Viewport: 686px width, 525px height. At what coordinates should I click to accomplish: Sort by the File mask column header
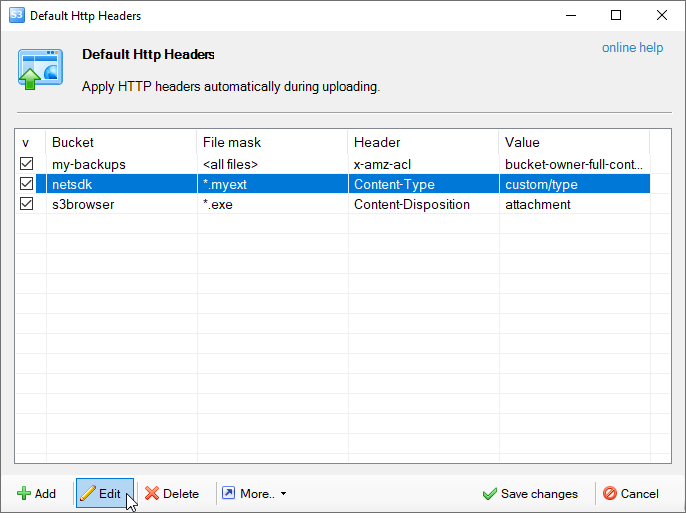coord(272,142)
